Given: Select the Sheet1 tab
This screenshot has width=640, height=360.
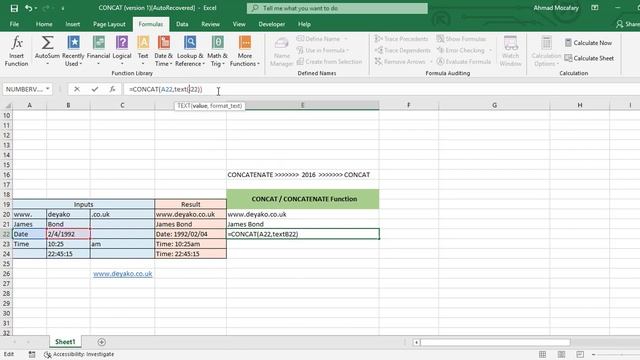Looking at the screenshot, I should pos(65,342).
